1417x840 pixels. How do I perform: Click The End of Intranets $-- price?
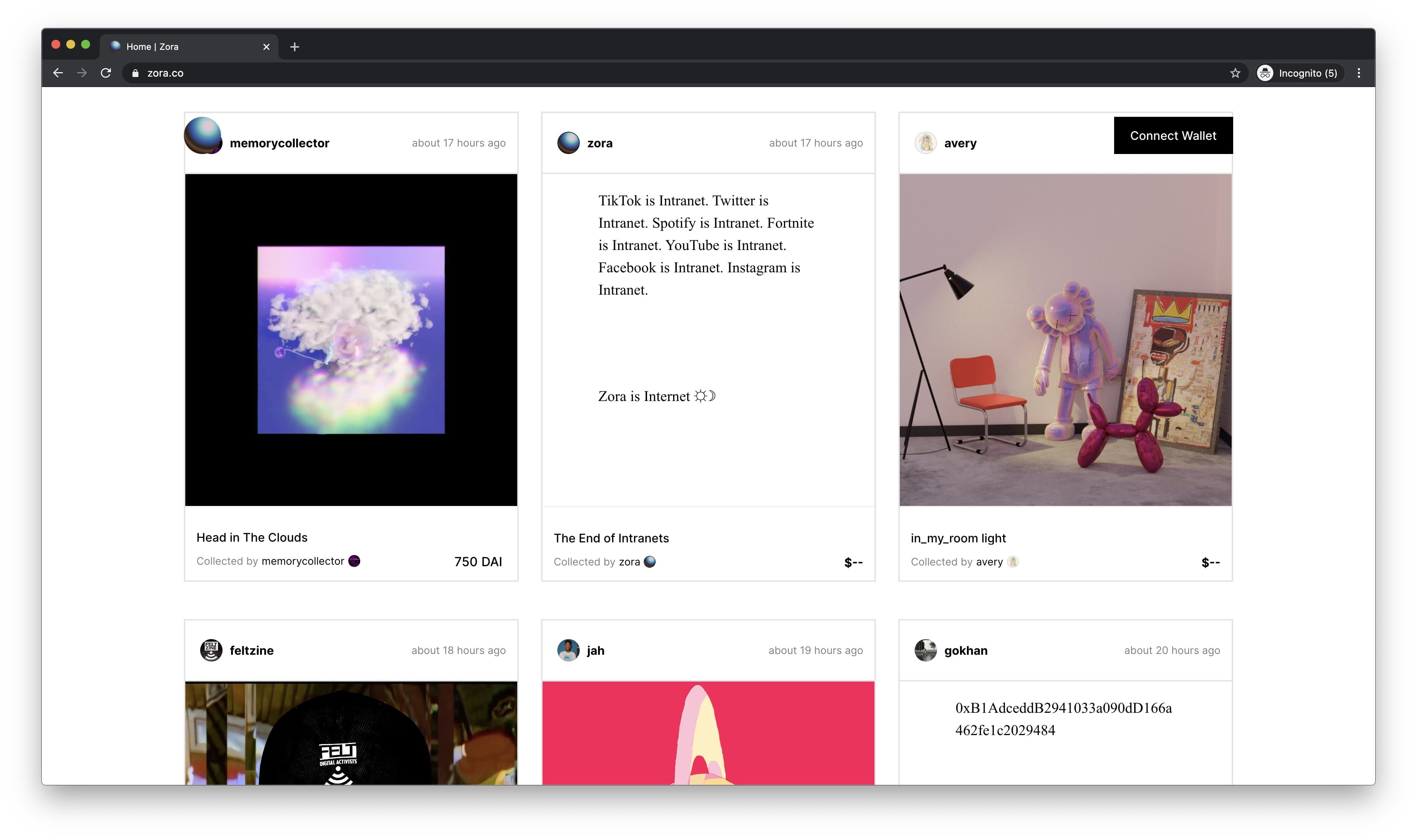point(853,562)
